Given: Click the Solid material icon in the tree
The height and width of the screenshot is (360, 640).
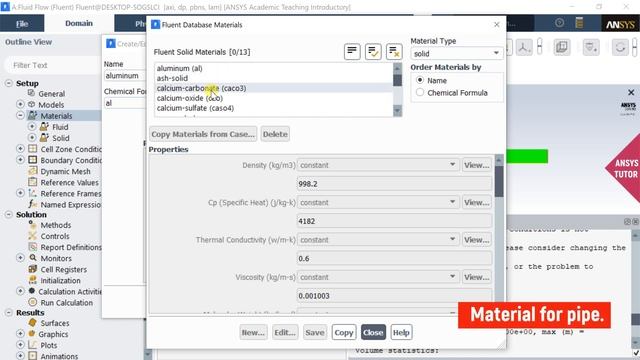Looking at the screenshot, I should [x=44, y=138].
